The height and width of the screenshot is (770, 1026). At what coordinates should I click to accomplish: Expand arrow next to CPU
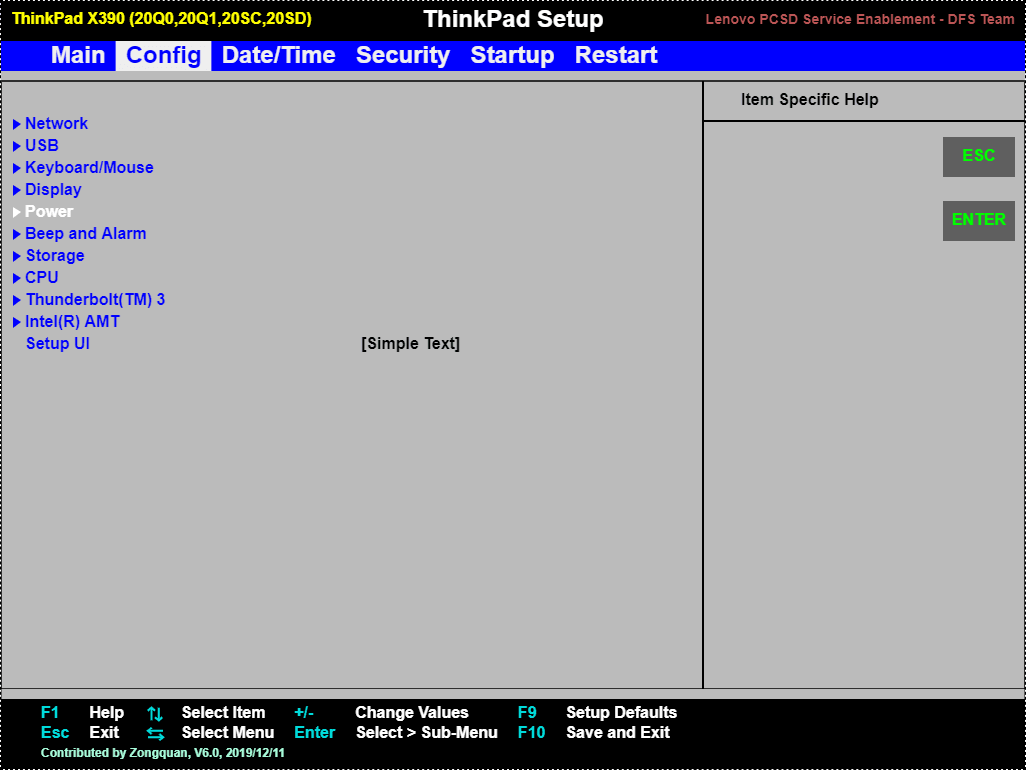click(17, 279)
